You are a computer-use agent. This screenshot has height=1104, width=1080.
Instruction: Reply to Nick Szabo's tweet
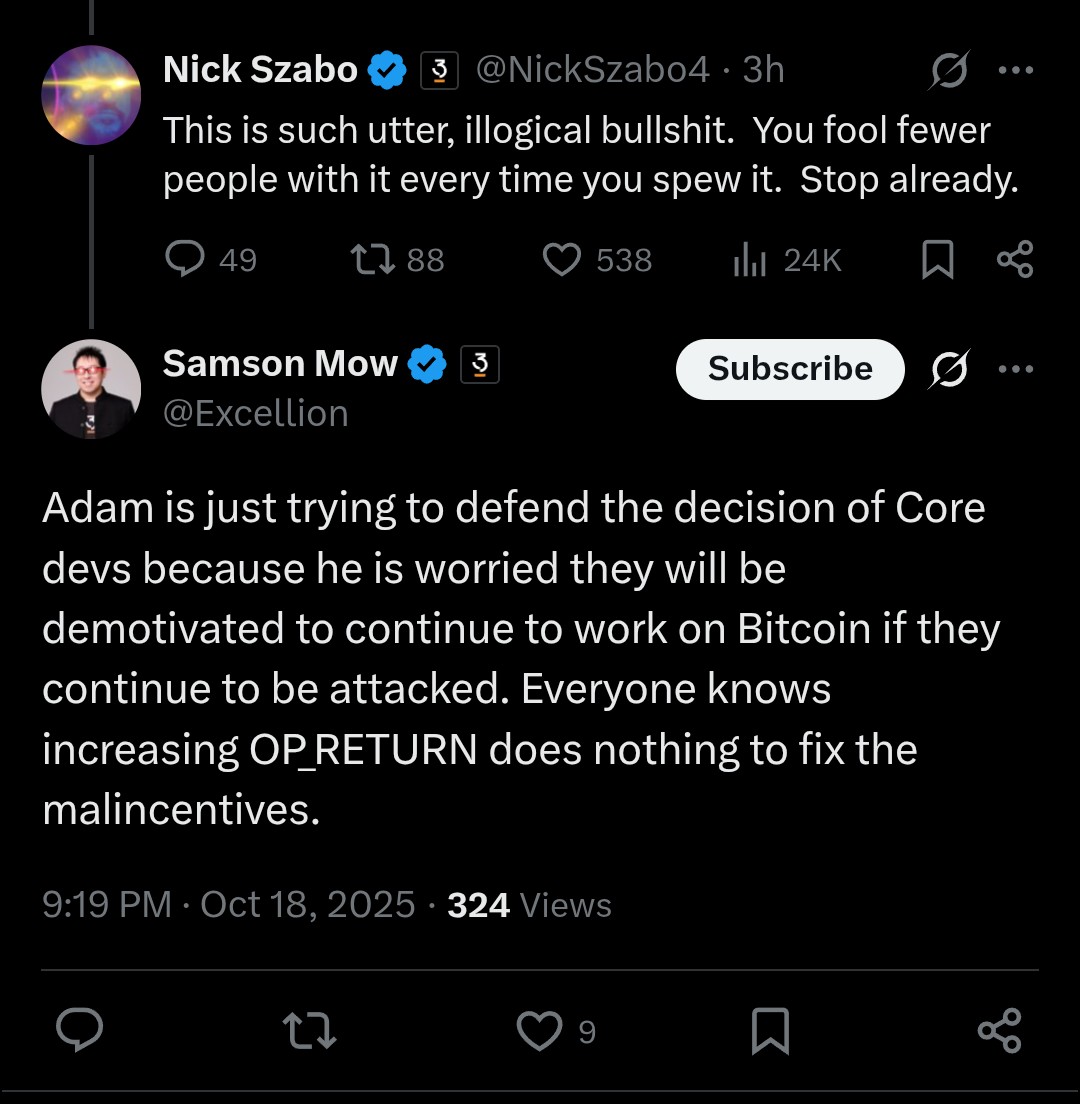pyautogui.click(x=184, y=260)
